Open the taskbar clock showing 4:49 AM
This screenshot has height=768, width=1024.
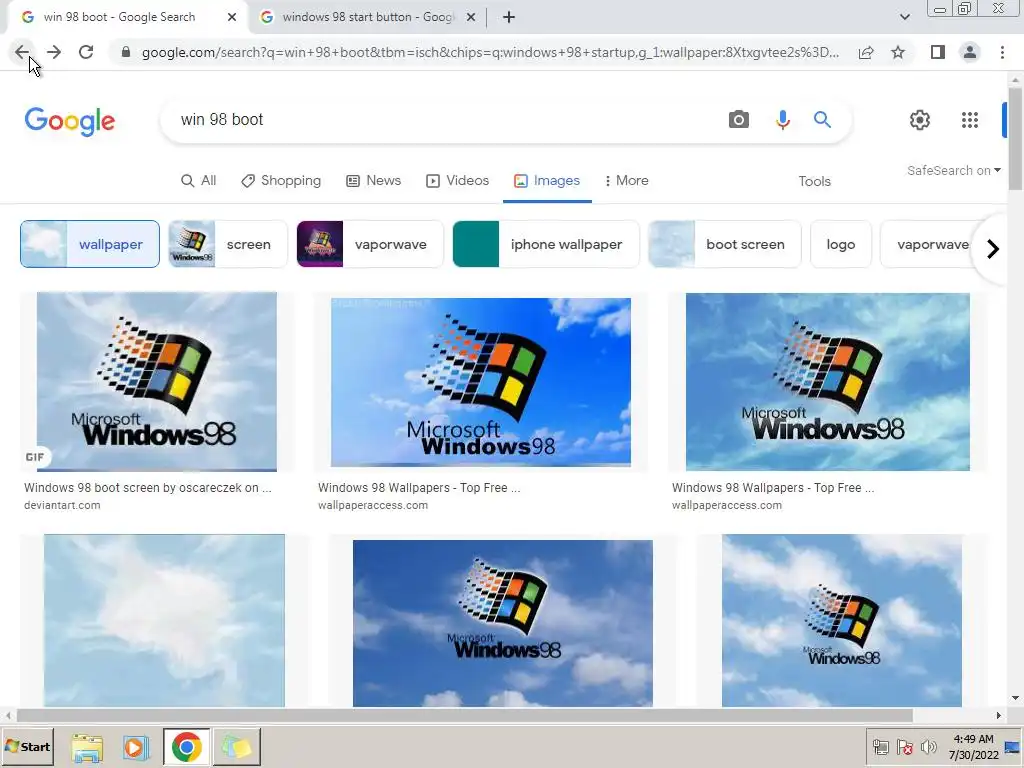click(973, 747)
